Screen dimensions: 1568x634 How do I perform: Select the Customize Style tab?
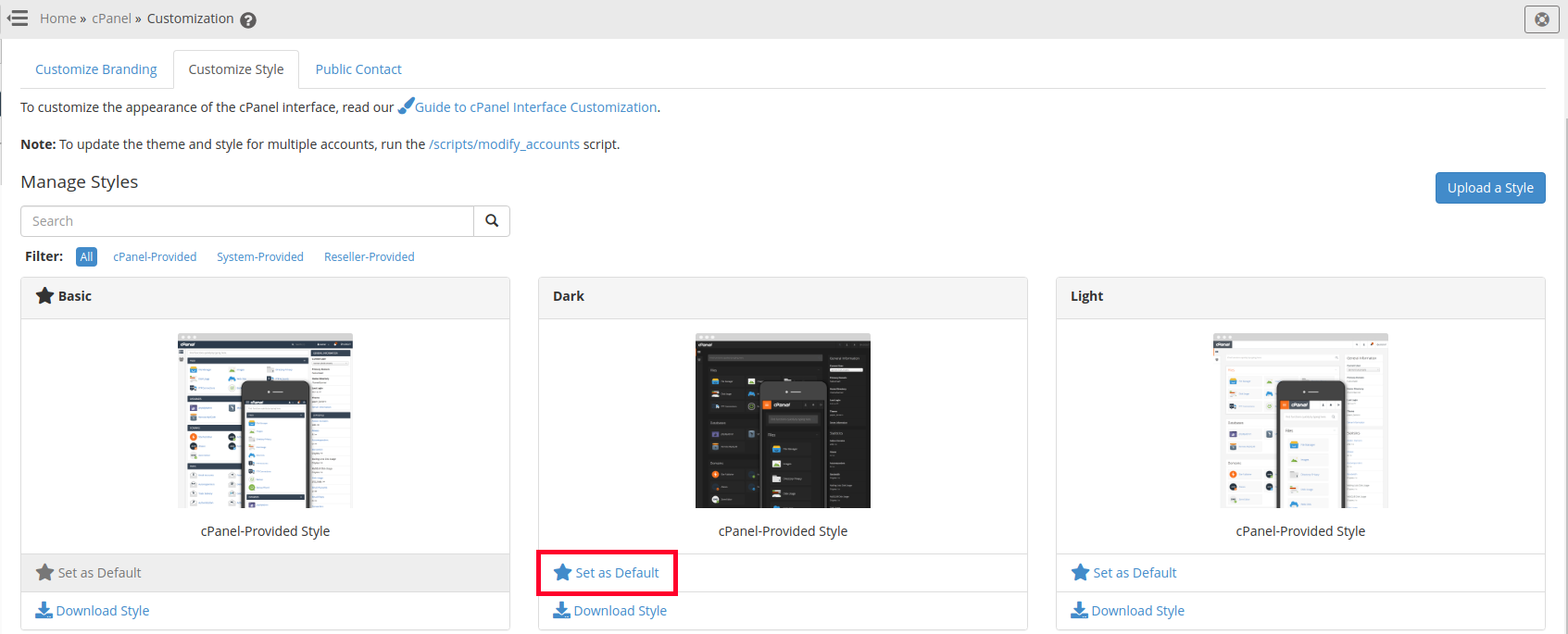click(236, 69)
